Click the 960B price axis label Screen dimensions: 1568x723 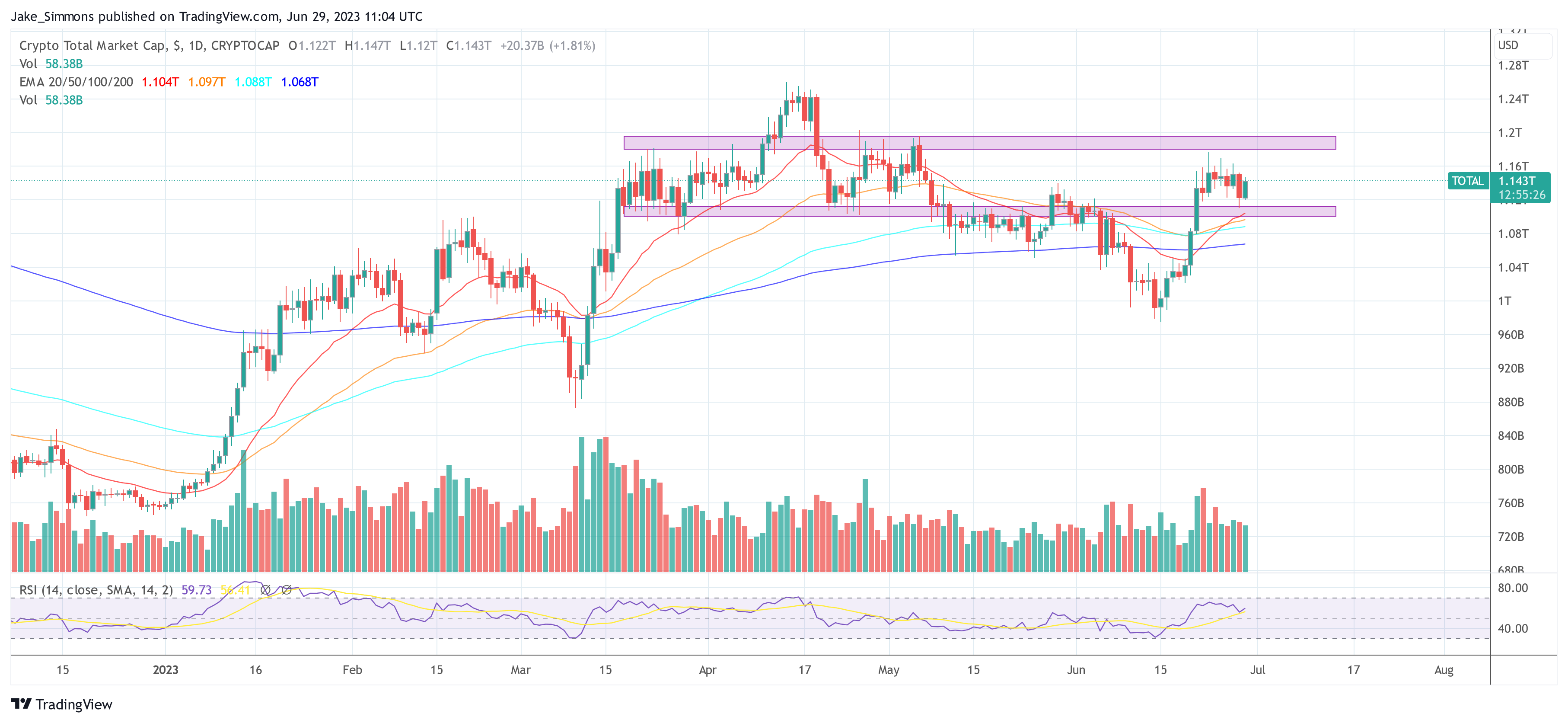pos(1511,334)
